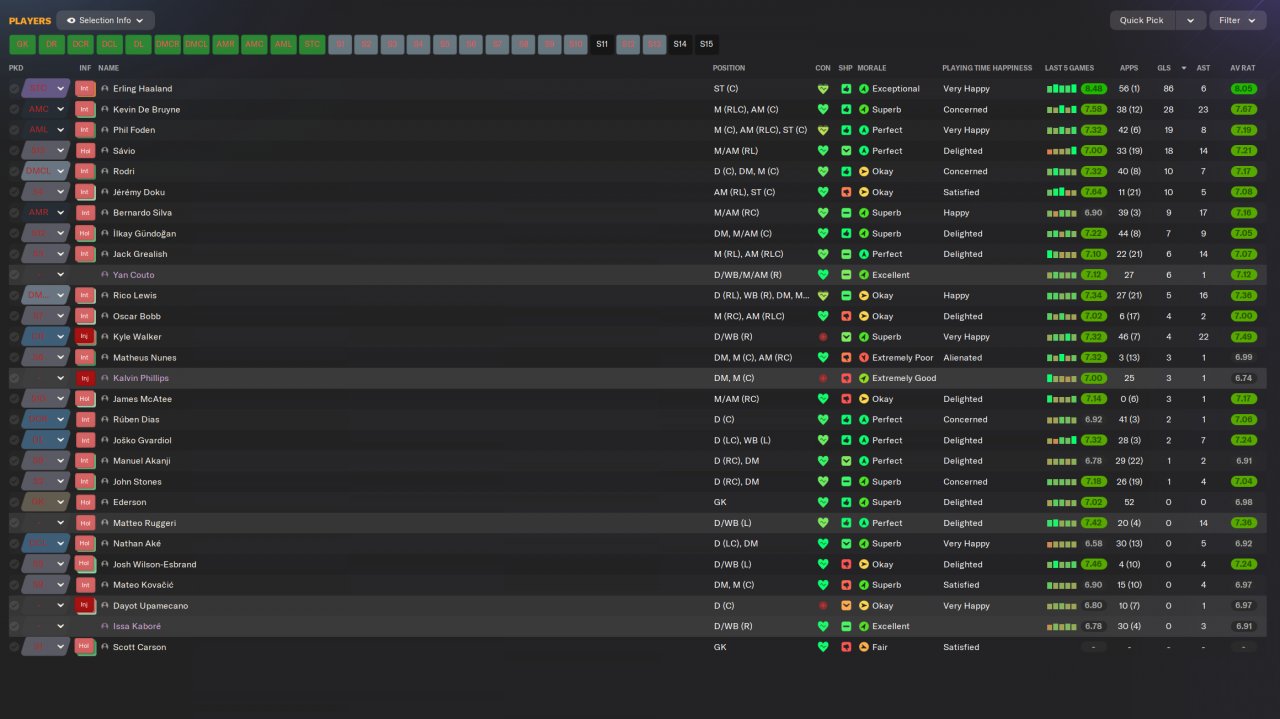This screenshot has width=1280, height=719.
Task: Sort by the MORALE column header
Action: click(x=872, y=68)
